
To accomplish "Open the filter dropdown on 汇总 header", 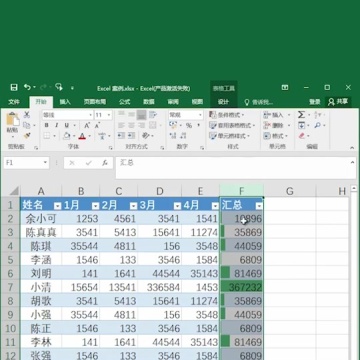I will click(x=259, y=206).
